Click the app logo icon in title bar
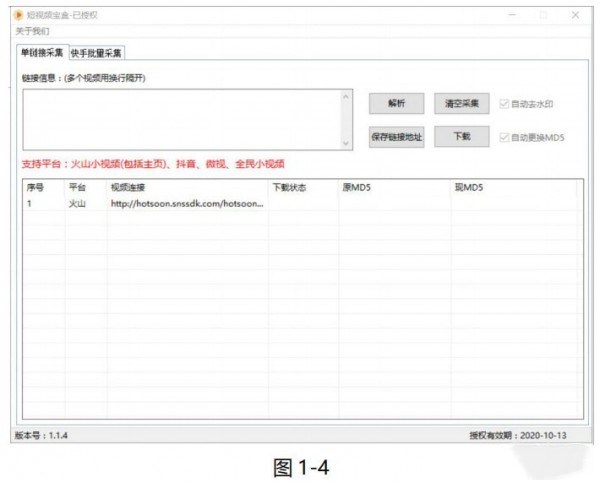Image resolution: width=600 pixels, height=483 pixels. click(x=18, y=15)
